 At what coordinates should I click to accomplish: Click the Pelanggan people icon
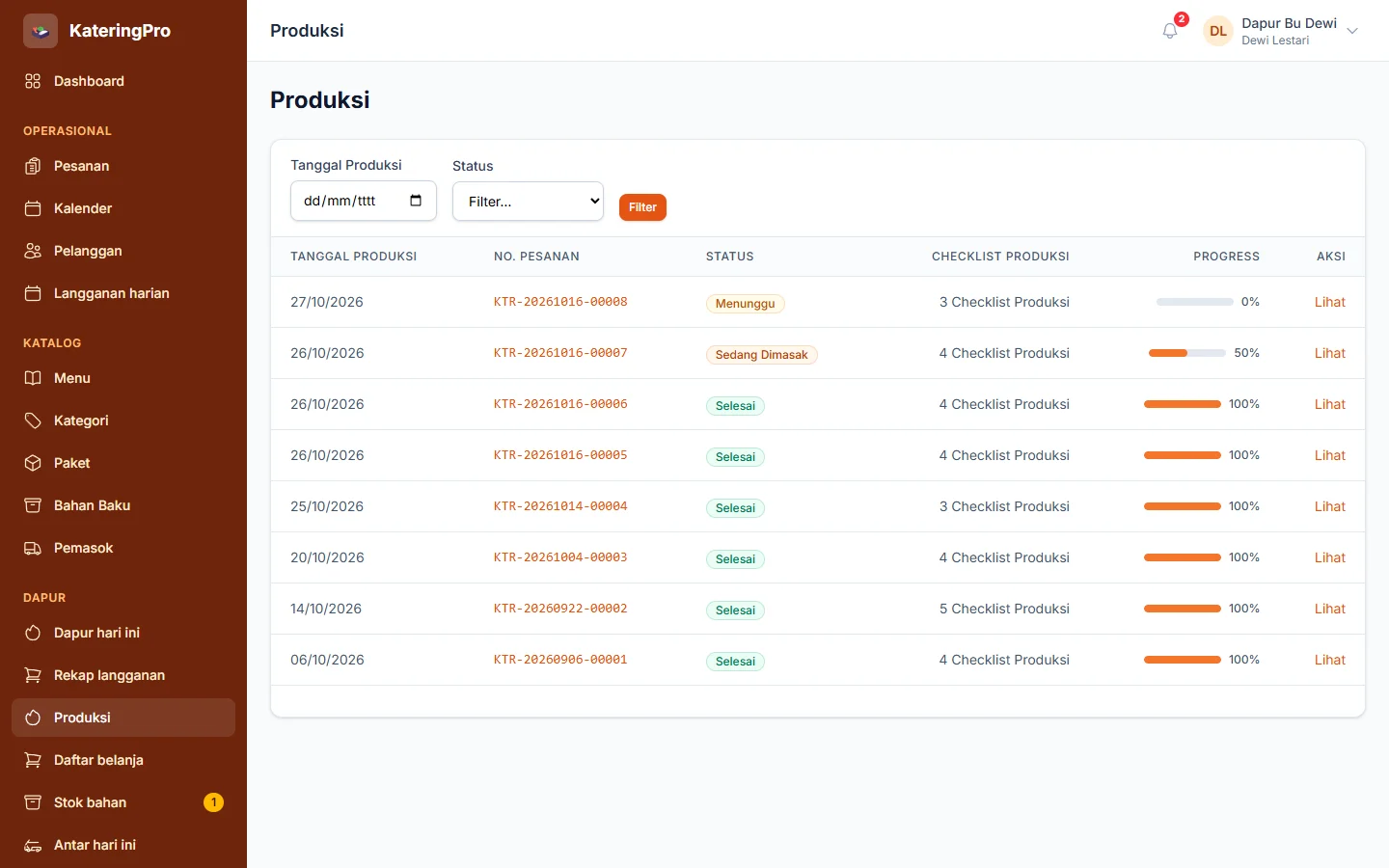(x=33, y=251)
